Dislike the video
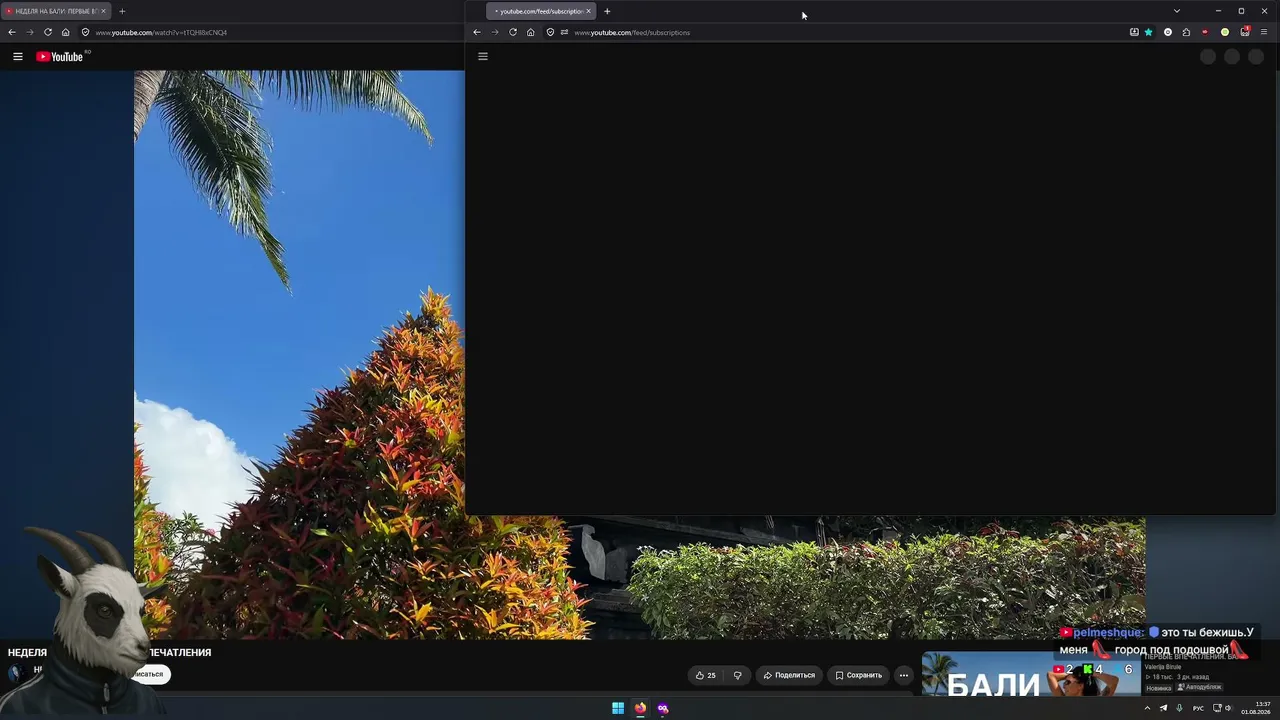The width and height of the screenshot is (1280, 720). pyautogui.click(x=738, y=675)
